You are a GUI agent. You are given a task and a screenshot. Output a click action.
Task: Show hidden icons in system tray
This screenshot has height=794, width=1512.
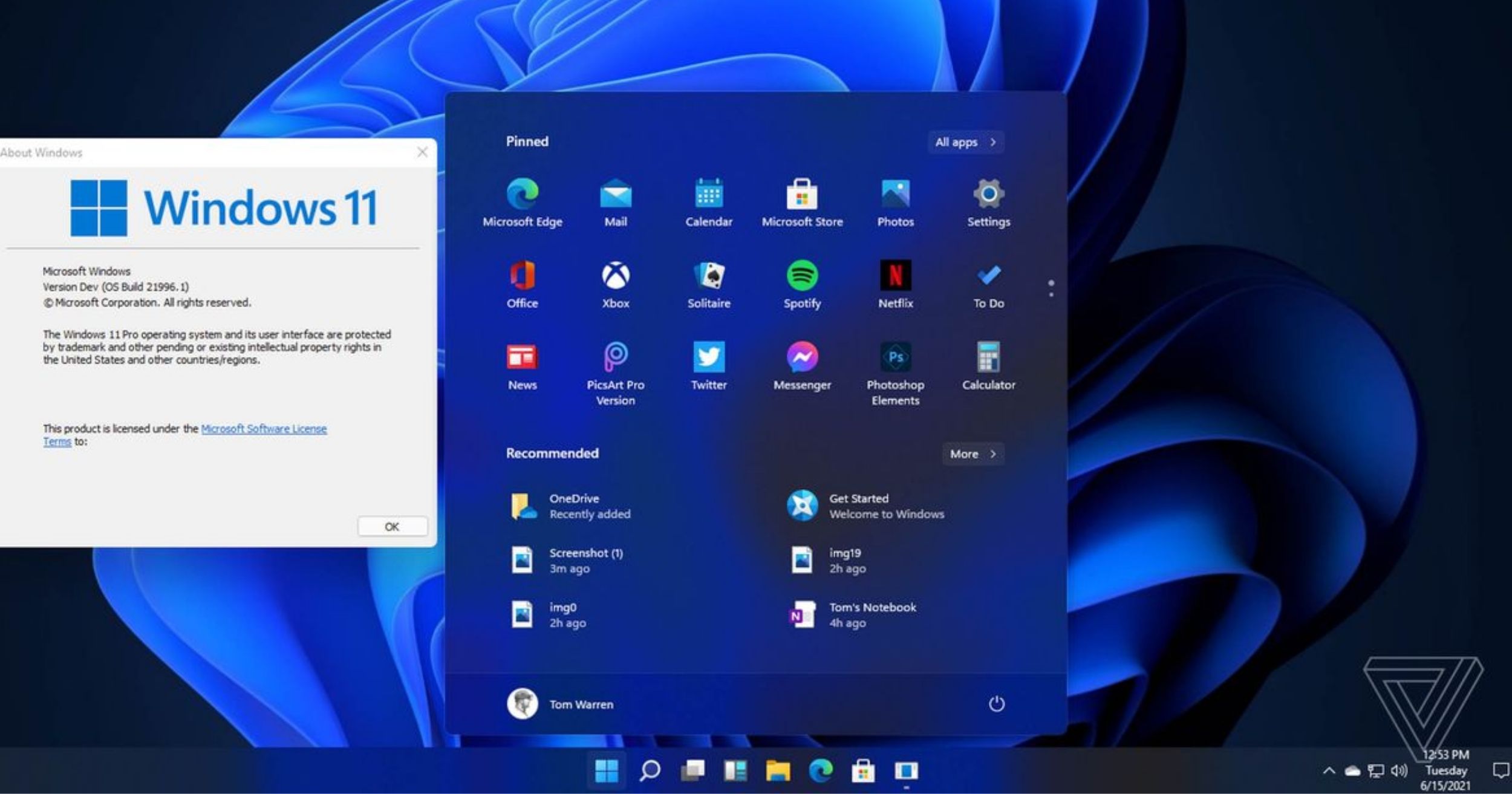[x=1329, y=771]
